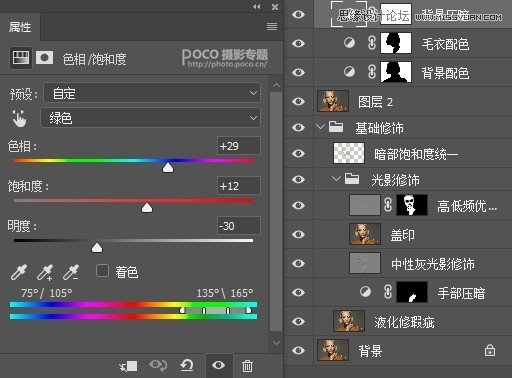
Task: Select the 盖印 layer thumbnail
Action: click(x=365, y=234)
